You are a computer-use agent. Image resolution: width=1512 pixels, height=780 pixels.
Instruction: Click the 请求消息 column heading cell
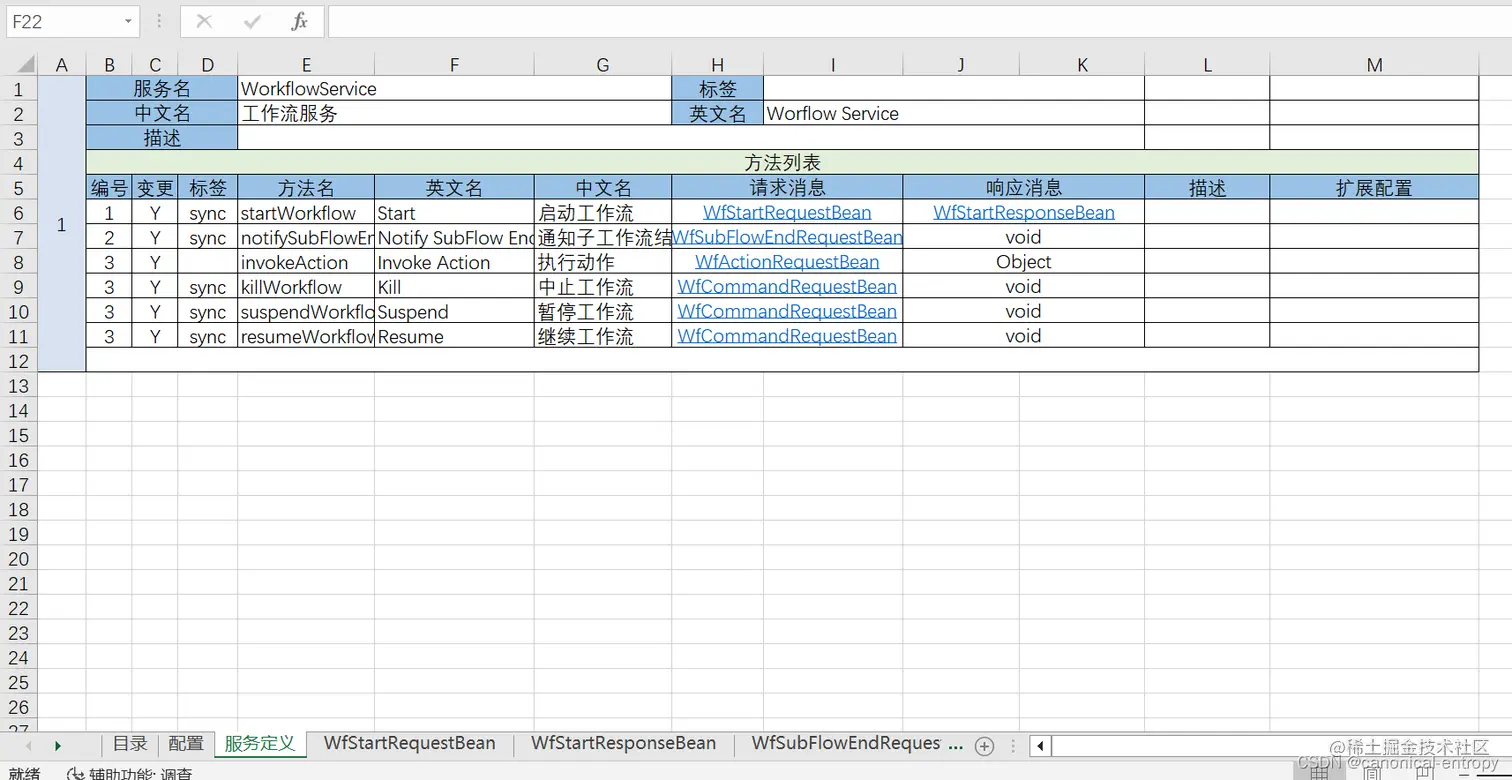click(787, 188)
